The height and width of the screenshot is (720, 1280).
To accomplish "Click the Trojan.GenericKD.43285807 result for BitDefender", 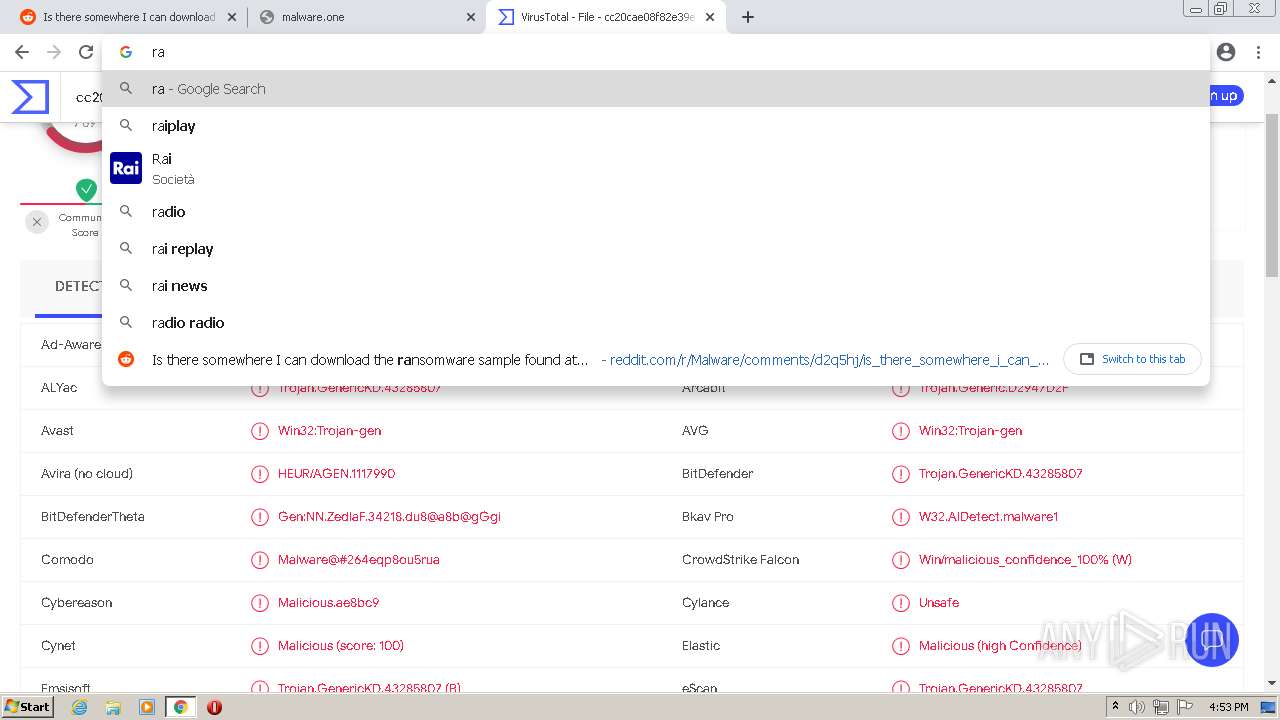I will click(x=1000, y=474).
